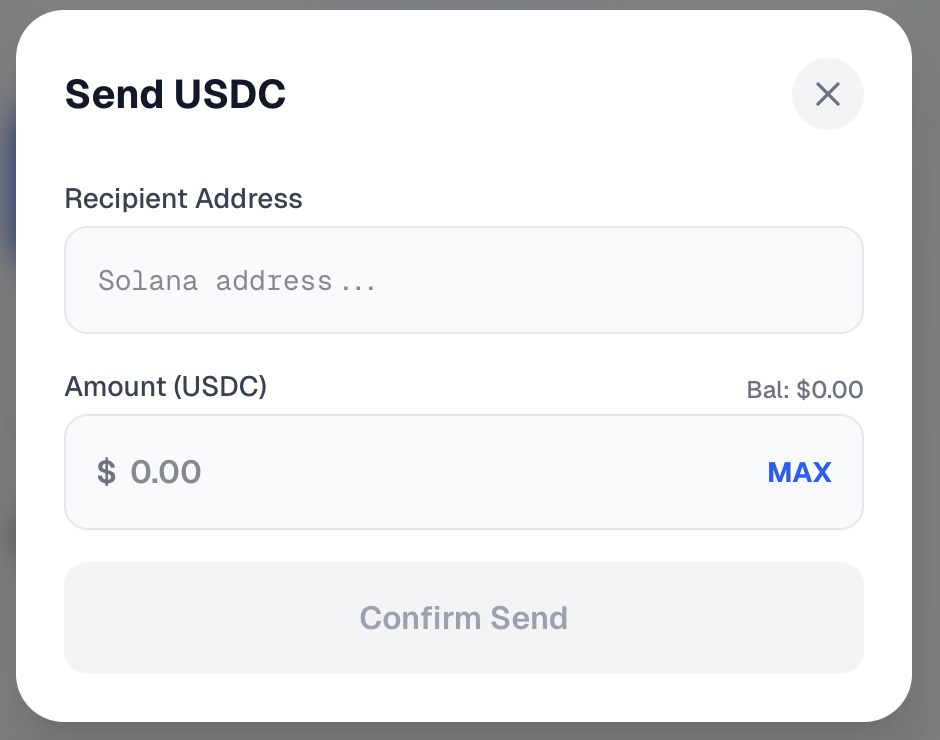The image size is (940, 740).
Task: Click the available balance indicator above MAX
Action: click(804, 390)
